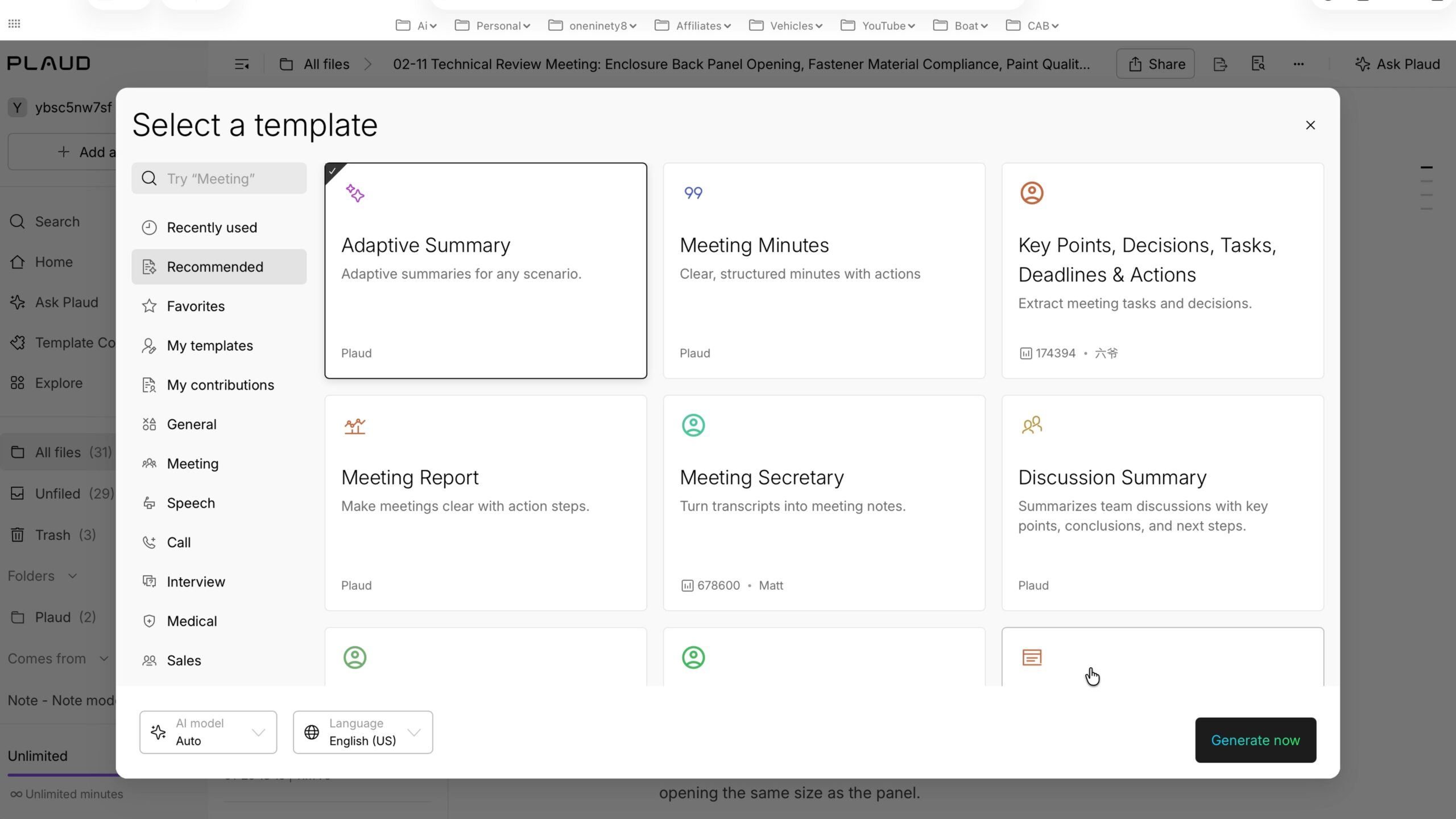The width and height of the screenshot is (1456, 819).
Task: Open the Medical templates category
Action: point(192,621)
